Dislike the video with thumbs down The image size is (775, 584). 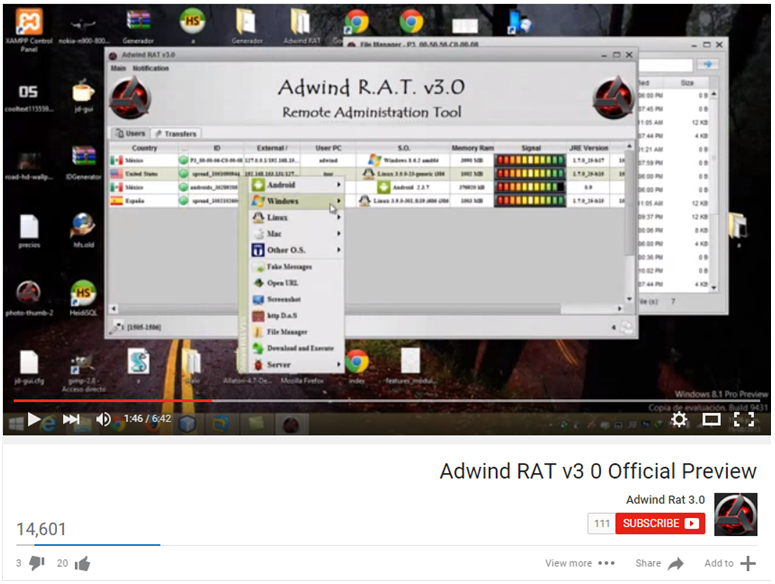(x=37, y=563)
